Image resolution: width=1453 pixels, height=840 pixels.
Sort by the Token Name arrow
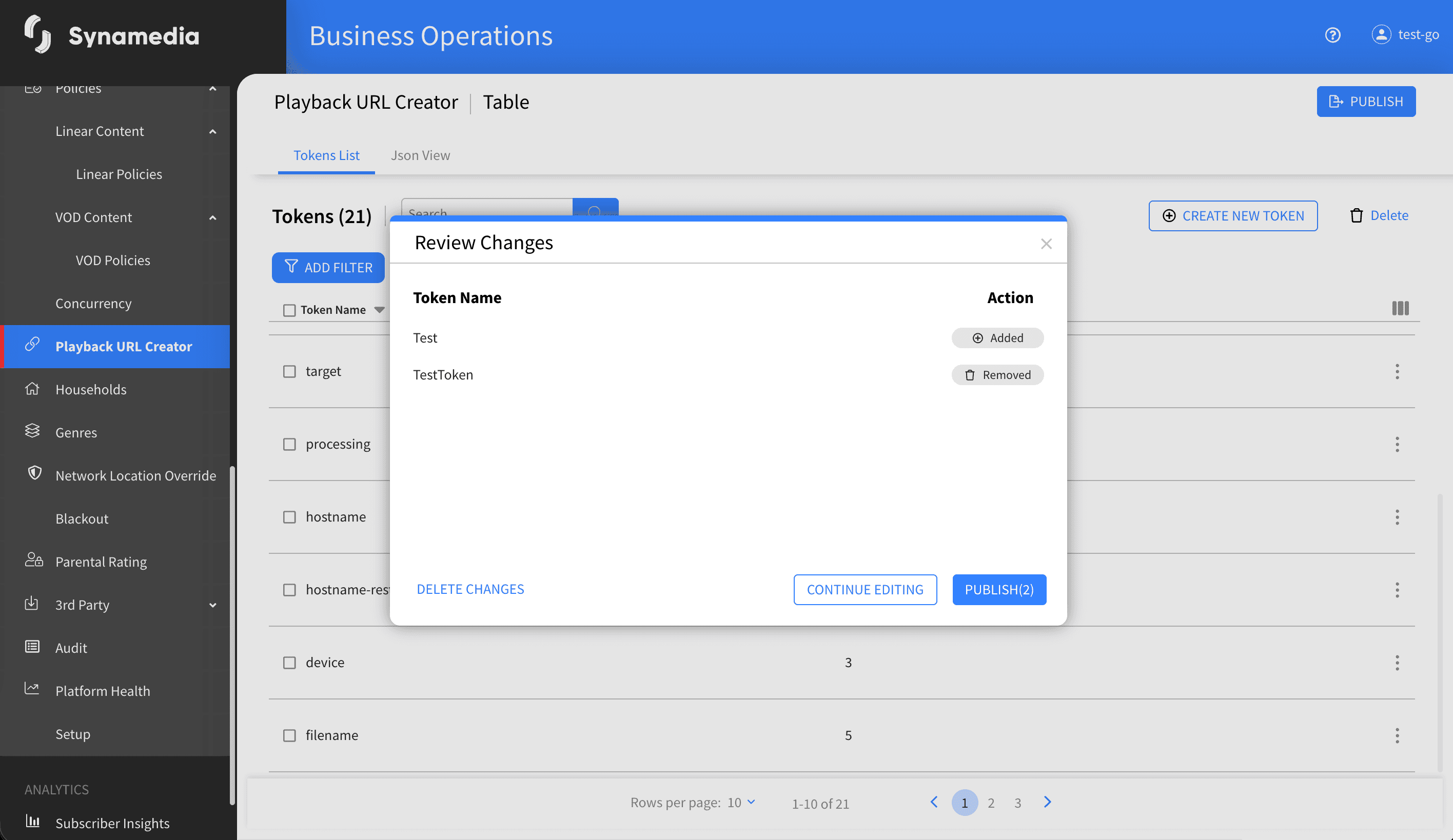point(379,310)
